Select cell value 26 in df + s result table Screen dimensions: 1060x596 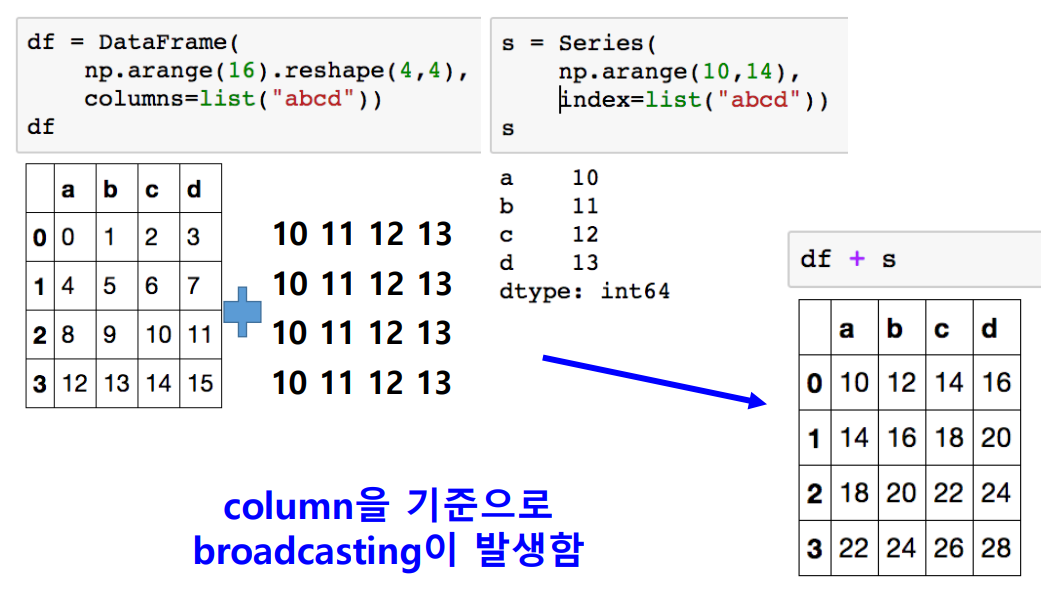(x=948, y=548)
